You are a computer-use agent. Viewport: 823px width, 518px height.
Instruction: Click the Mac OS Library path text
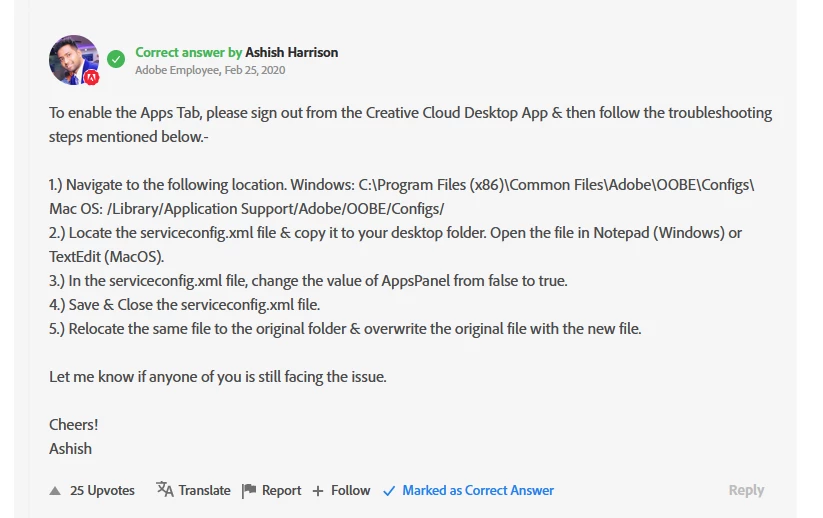click(276, 209)
